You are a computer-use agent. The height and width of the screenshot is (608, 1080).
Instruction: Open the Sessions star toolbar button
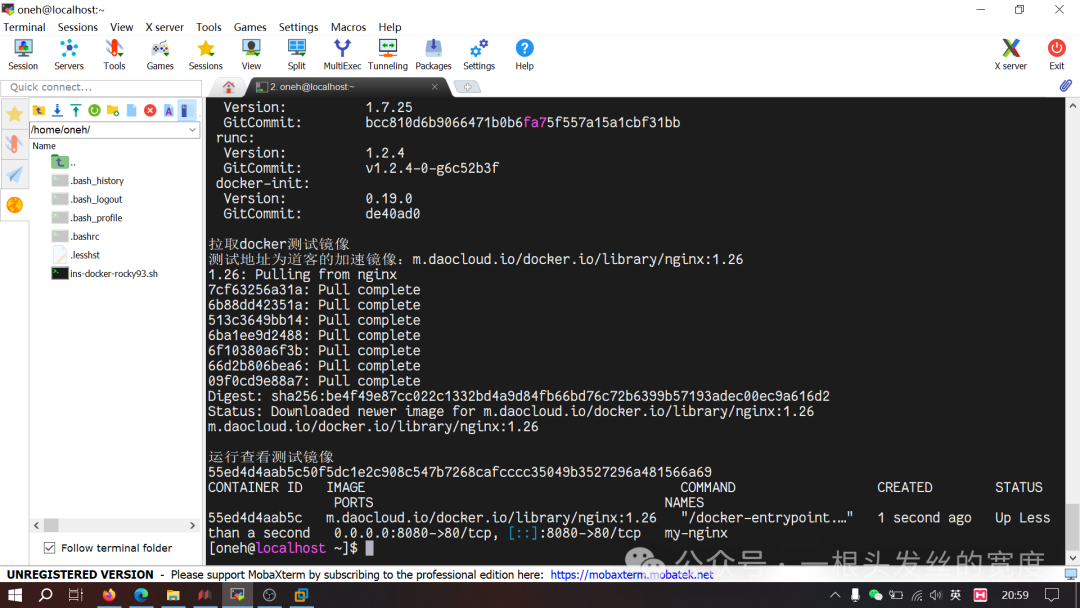205,54
